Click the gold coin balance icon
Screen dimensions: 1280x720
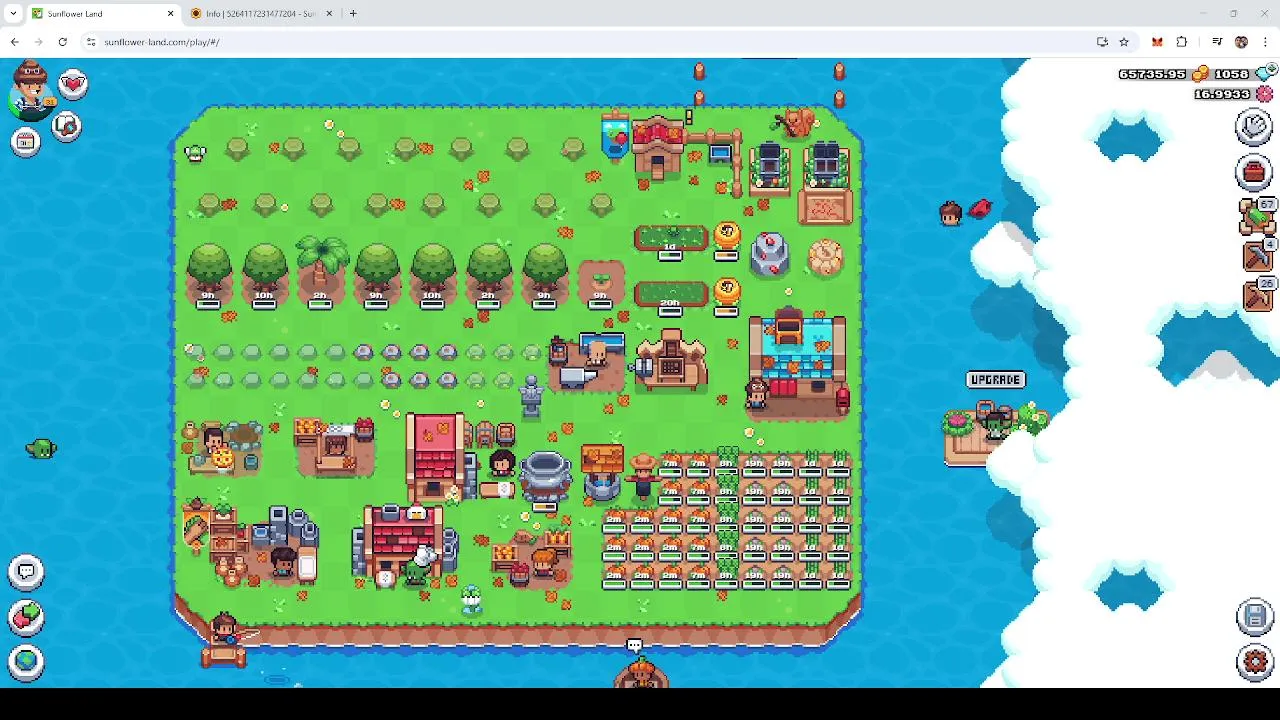point(1200,74)
